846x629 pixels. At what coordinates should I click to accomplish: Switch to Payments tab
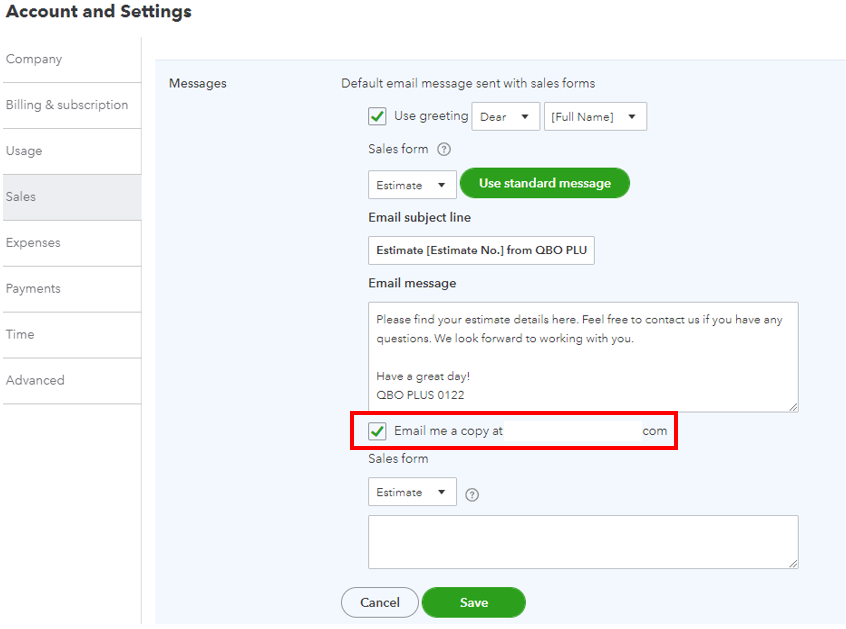click(33, 289)
